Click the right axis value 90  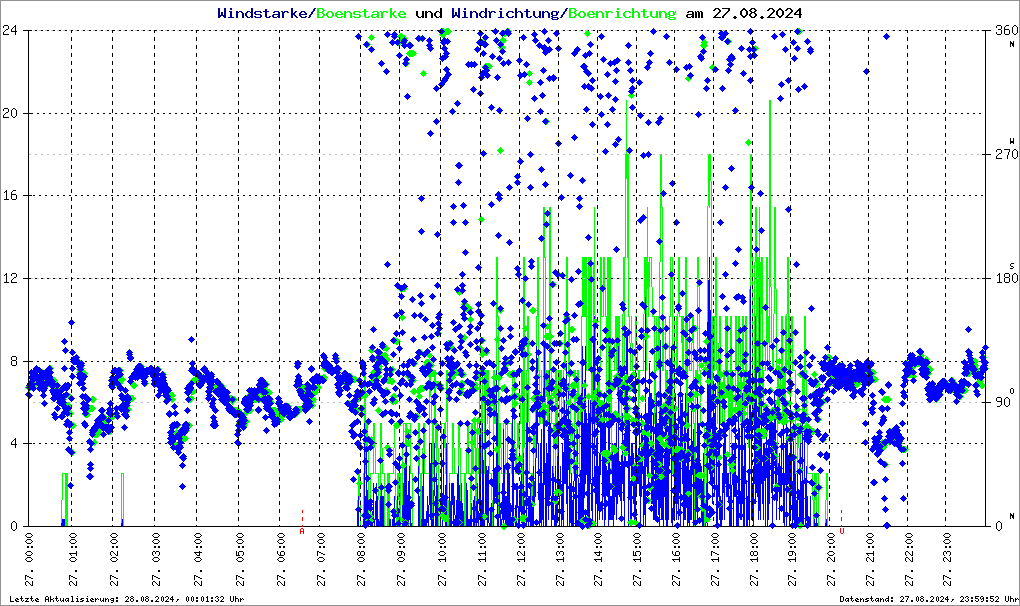1002,402
